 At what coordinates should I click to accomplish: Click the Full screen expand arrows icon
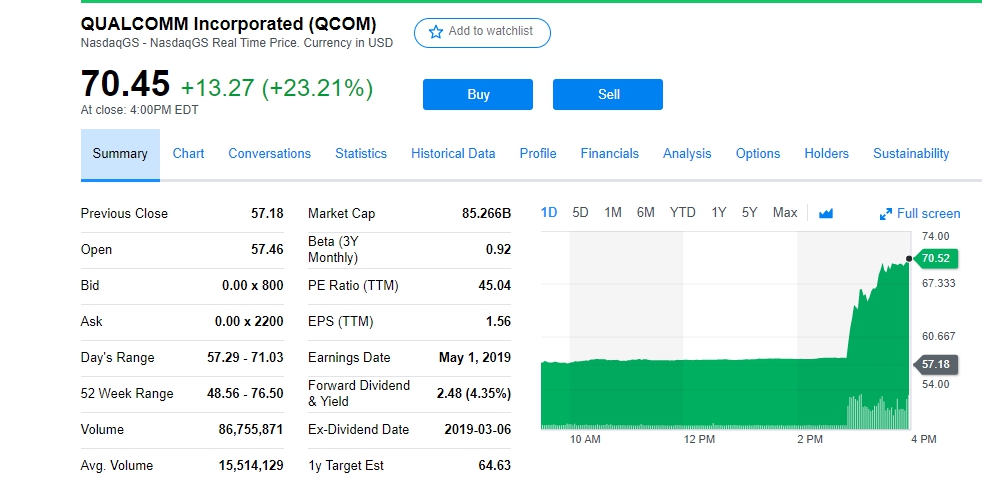(x=886, y=214)
